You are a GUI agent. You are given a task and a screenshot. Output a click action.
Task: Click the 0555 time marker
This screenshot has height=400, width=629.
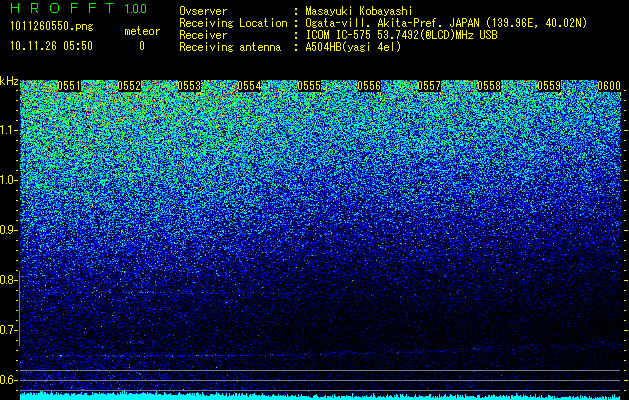(x=309, y=86)
